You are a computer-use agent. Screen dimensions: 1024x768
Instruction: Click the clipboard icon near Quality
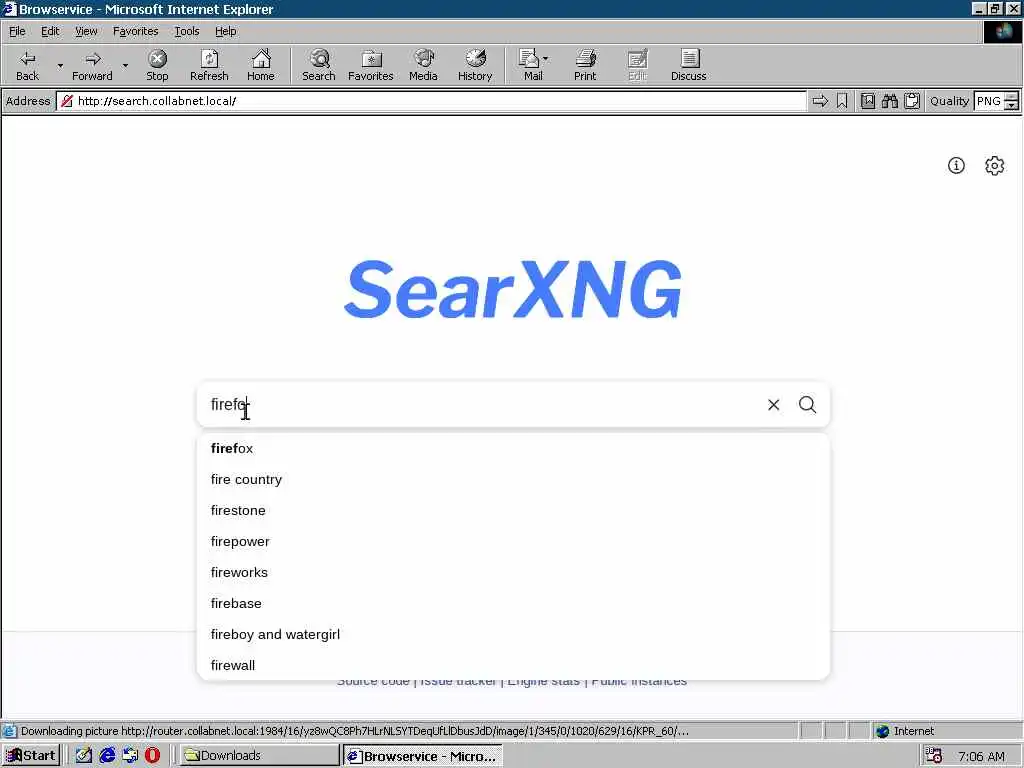tap(912, 101)
